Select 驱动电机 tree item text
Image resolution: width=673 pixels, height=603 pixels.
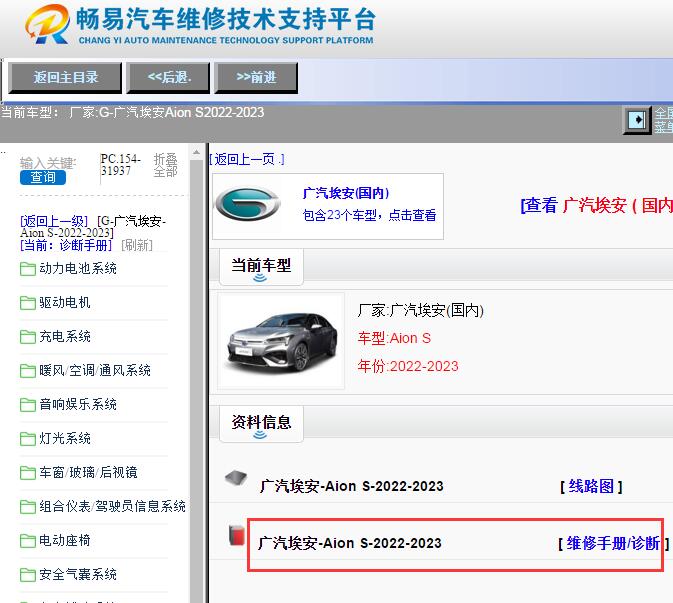tap(65, 303)
